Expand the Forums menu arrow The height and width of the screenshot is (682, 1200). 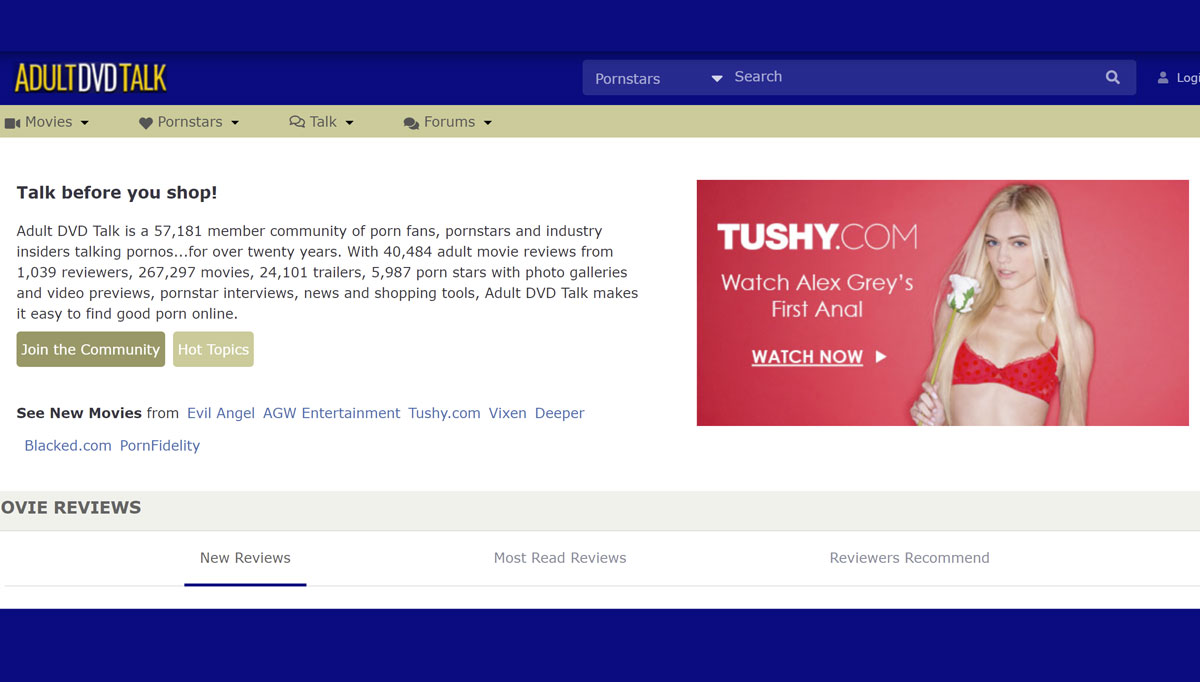tap(488, 123)
